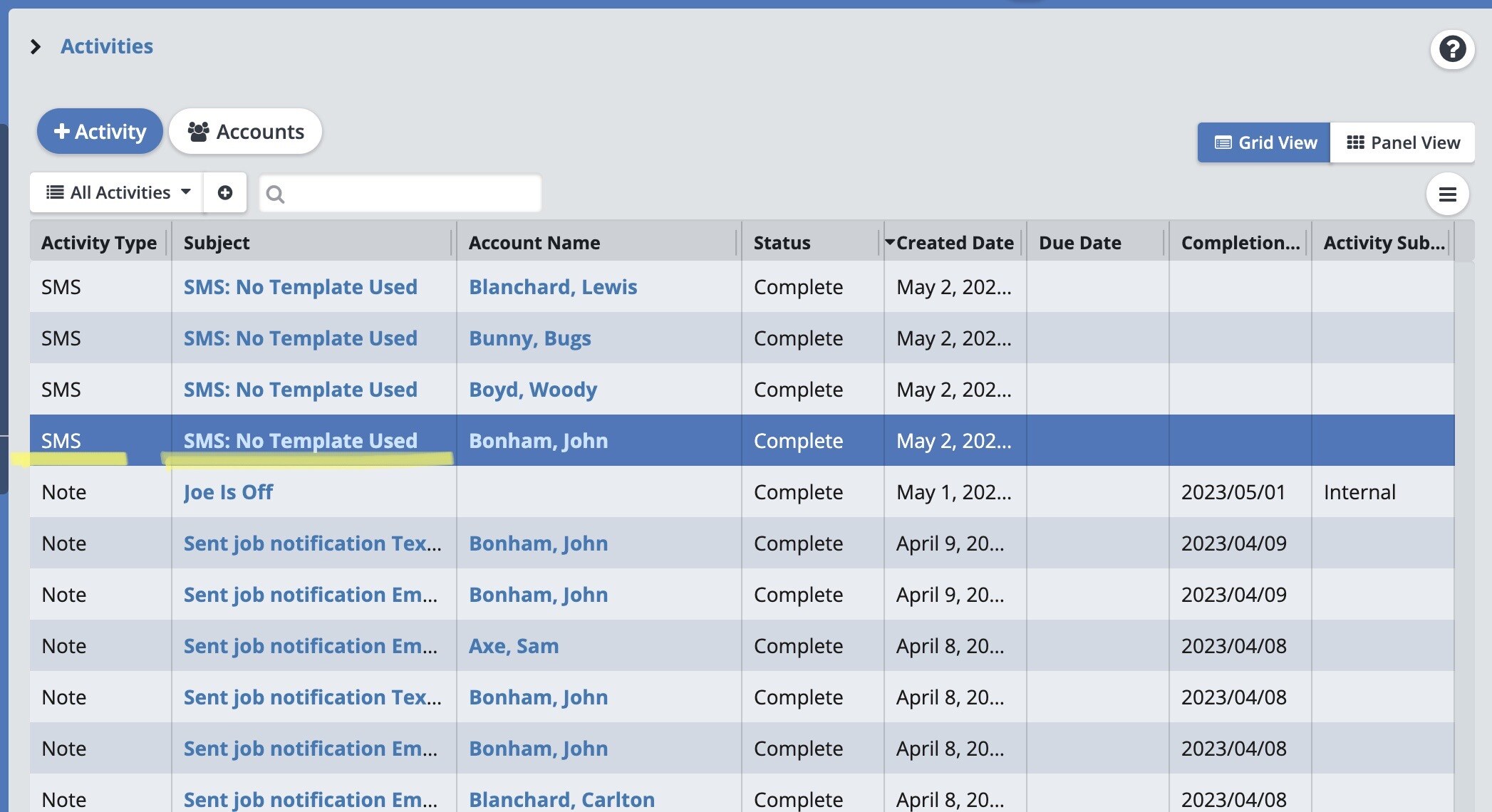
Task: Switch to Panel View
Action: (1402, 142)
